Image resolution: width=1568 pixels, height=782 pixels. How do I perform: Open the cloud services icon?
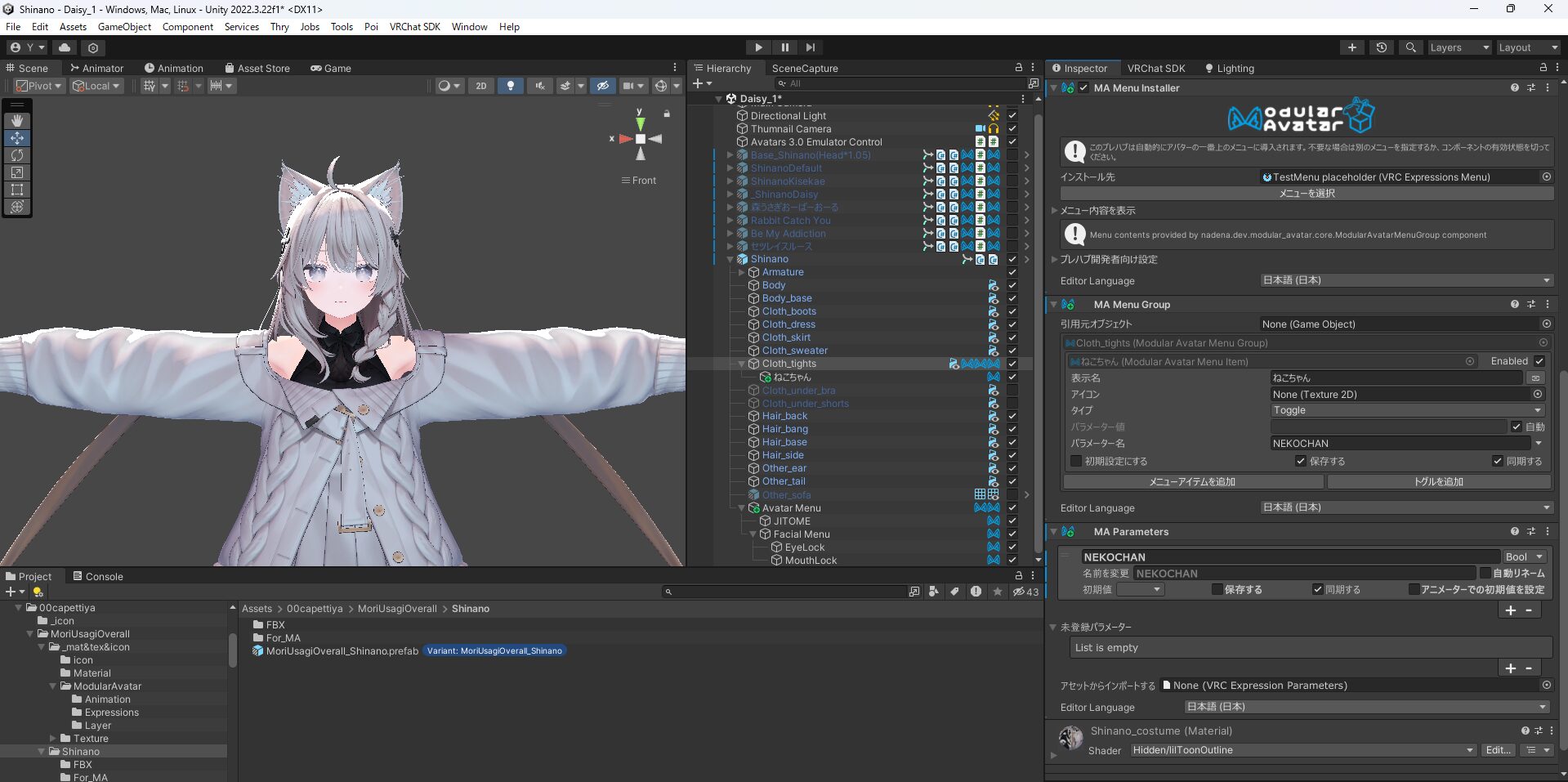tap(65, 47)
